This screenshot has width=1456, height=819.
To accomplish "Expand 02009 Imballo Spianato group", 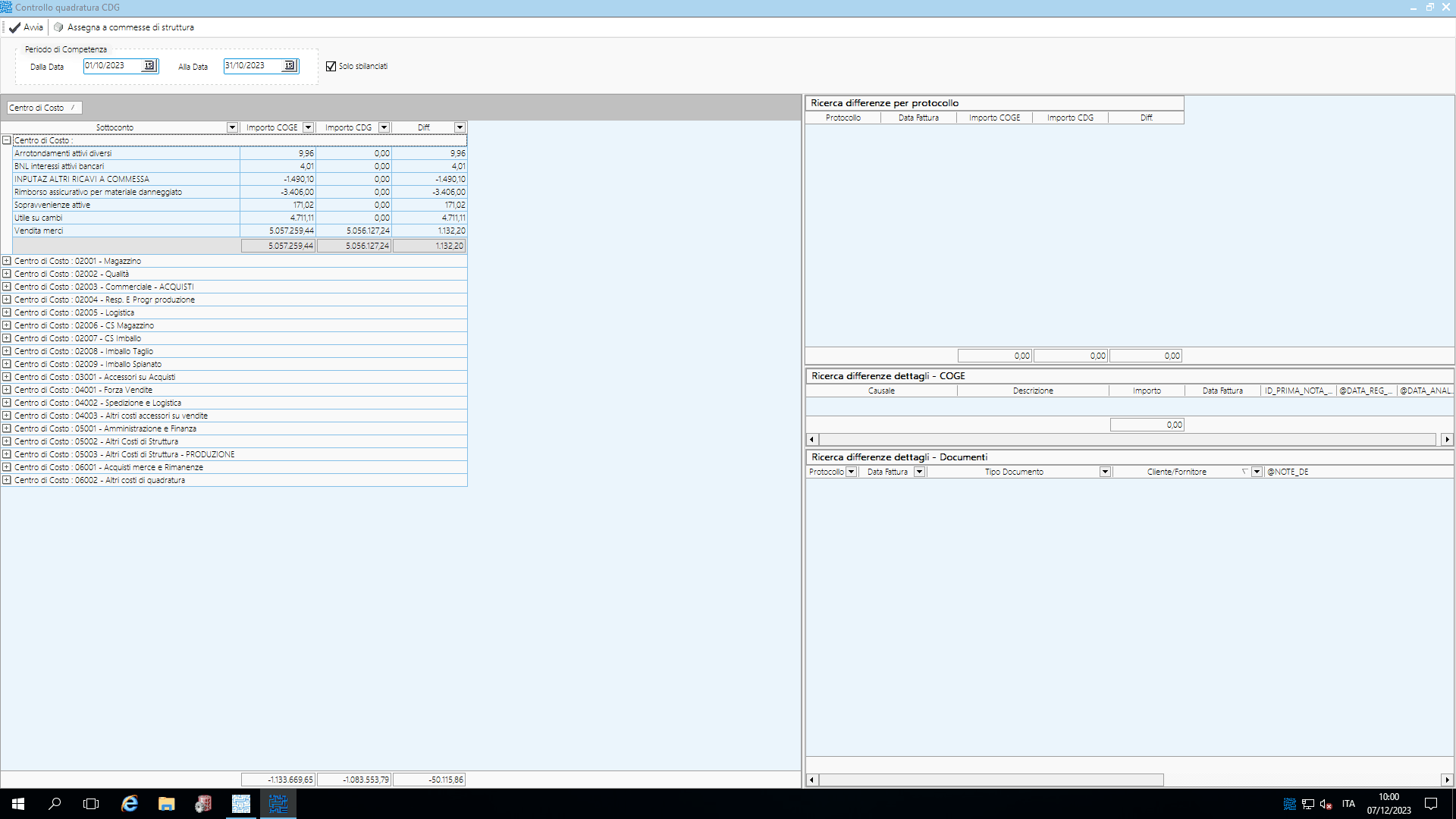I will pyautogui.click(x=6, y=364).
